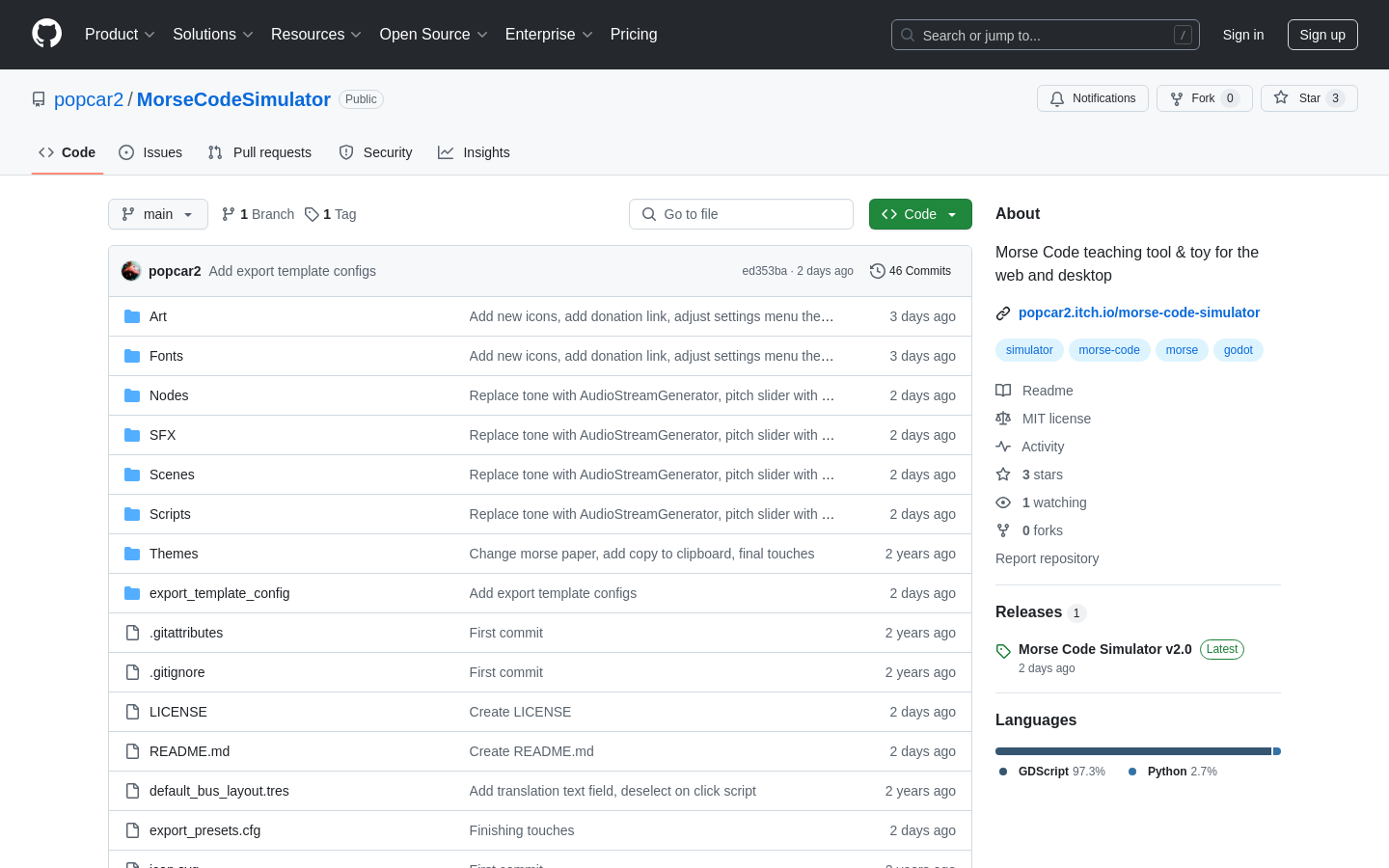
Task: Focus the Go to file field
Action: tap(741, 214)
